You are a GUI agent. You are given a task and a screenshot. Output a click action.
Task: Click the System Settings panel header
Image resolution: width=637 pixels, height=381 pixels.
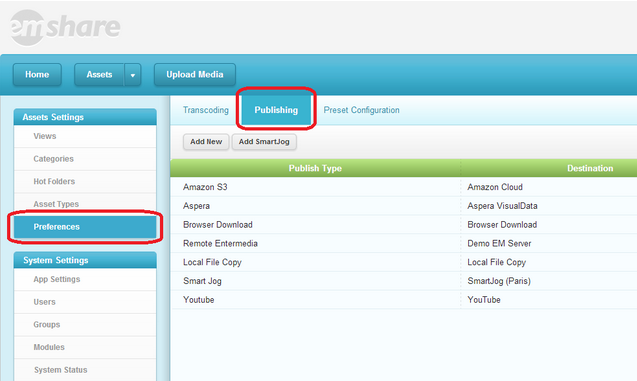85,260
